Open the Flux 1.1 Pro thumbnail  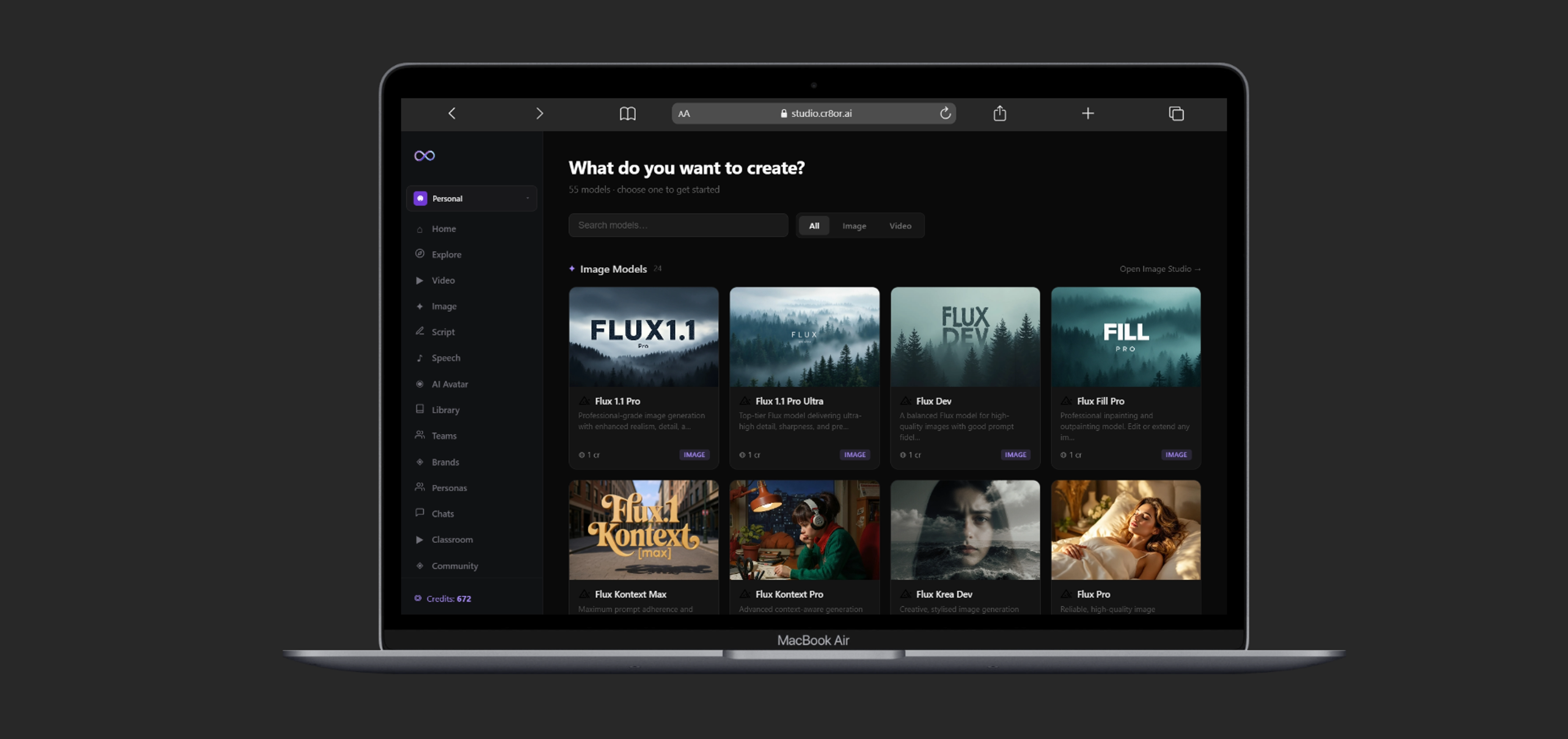644,337
